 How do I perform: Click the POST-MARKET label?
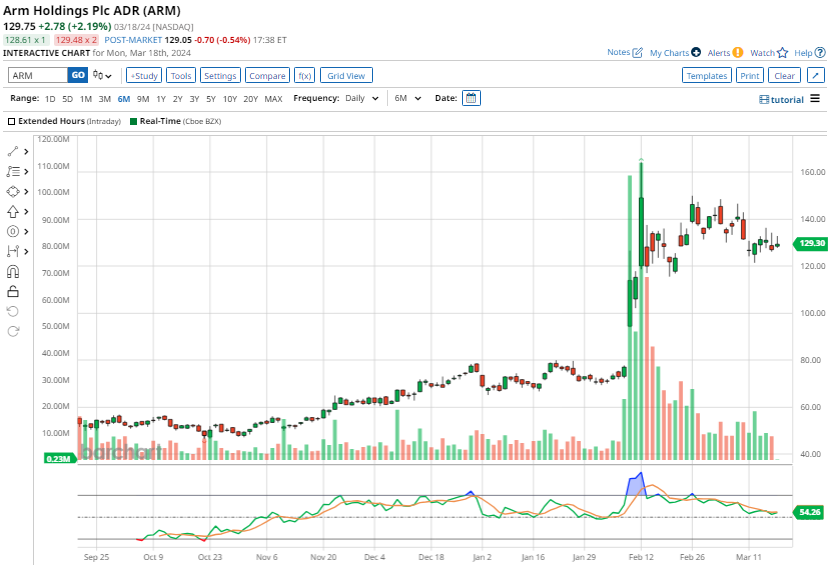(133, 40)
